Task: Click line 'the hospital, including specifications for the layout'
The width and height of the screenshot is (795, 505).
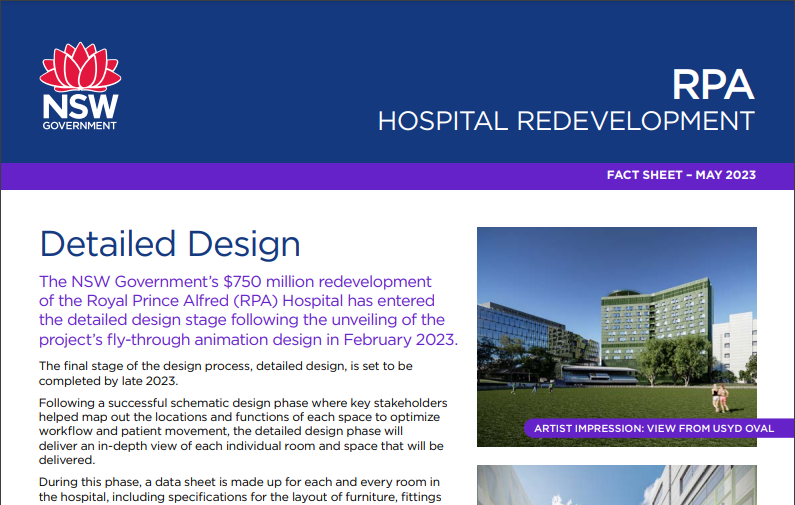Action: point(240,497)
